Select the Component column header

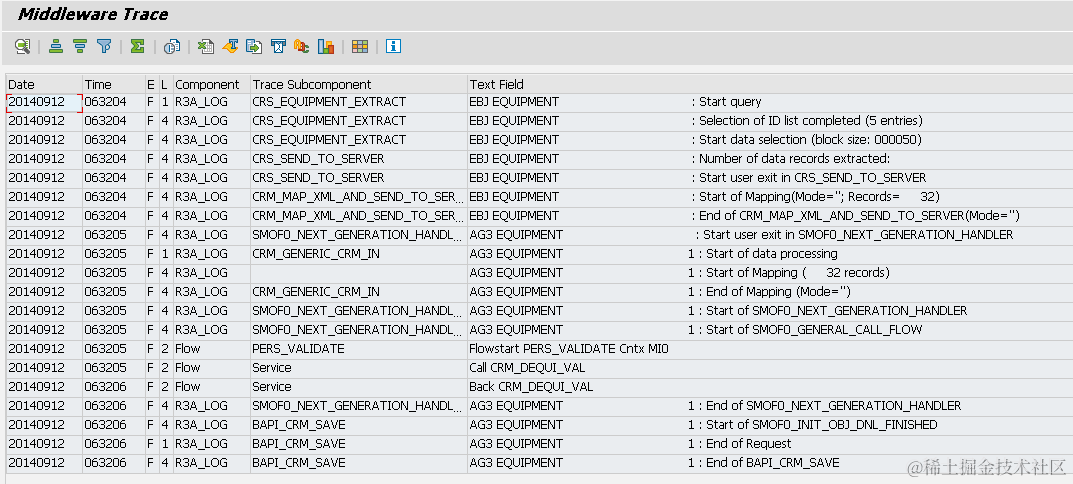[211, 84]
